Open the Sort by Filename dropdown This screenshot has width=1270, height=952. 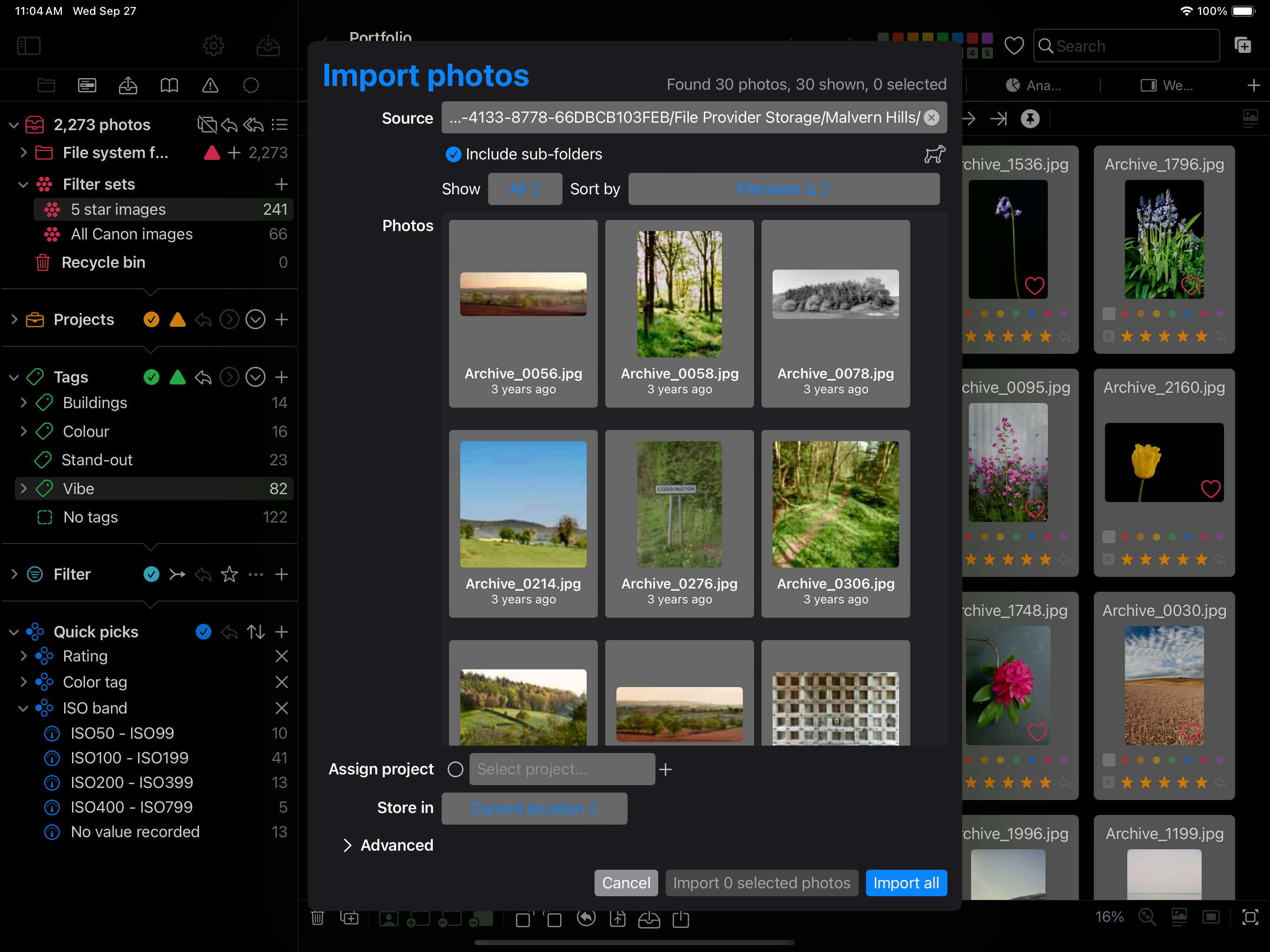[x=784, y=189]
